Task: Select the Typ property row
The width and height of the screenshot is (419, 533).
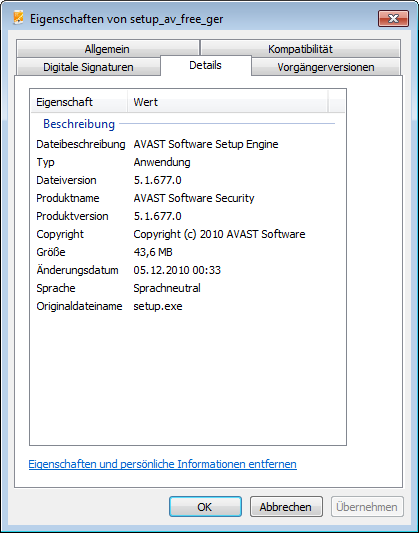Action: 188,162
